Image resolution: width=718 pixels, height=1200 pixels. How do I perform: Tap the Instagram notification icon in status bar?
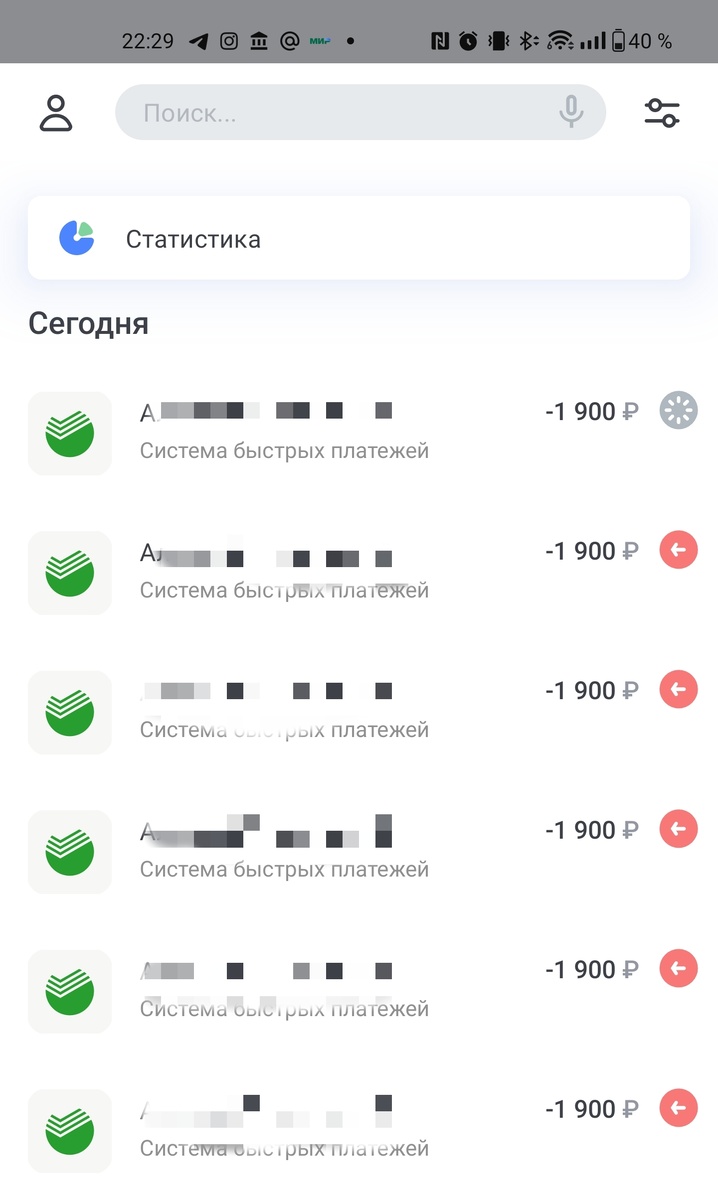(x=229, y=41)
